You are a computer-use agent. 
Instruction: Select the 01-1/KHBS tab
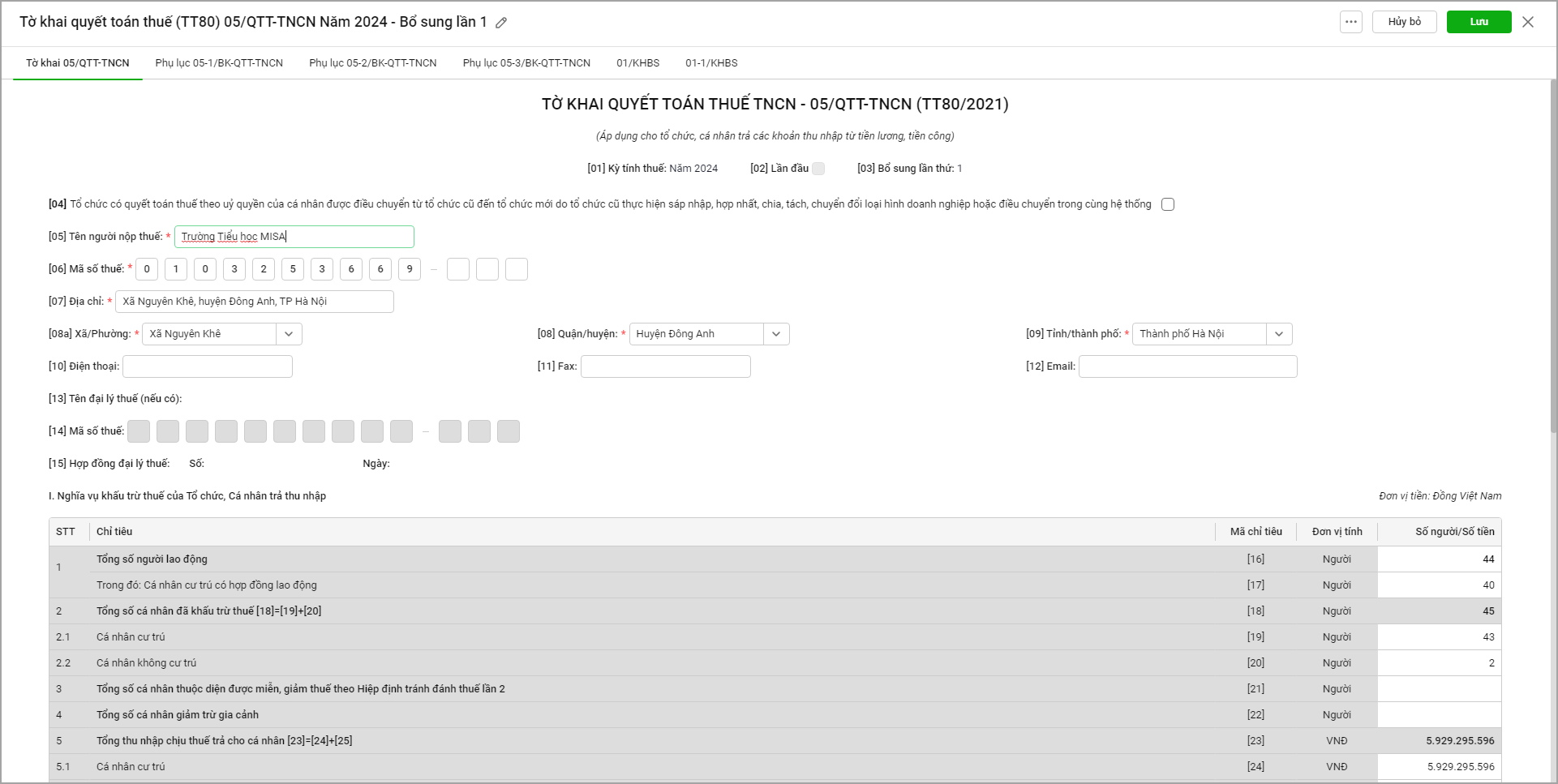click(711, 63)
